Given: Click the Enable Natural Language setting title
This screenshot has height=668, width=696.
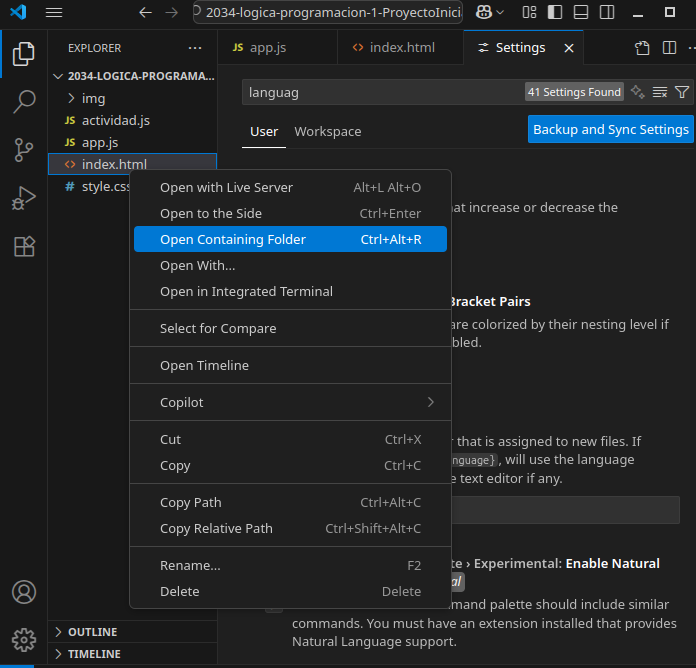Looking at the screenshot, I should [612, 564].
